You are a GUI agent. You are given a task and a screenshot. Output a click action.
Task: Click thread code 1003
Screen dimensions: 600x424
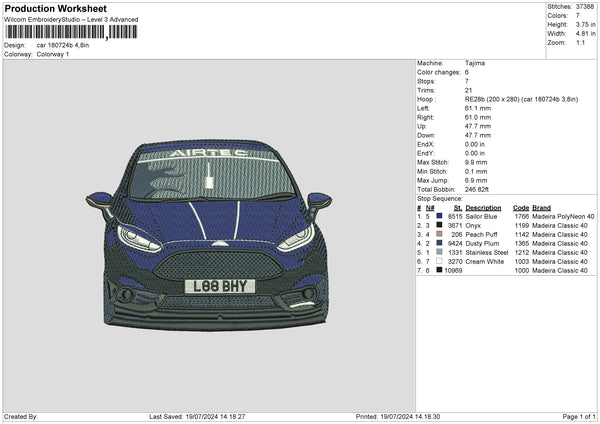pos(522,262)
